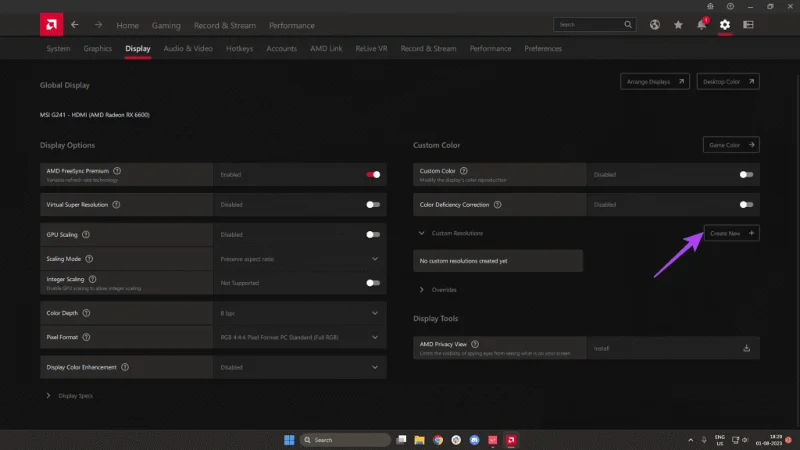Click Desktop Color button
The width and height of the screenshot is (800, 450).
728,82
